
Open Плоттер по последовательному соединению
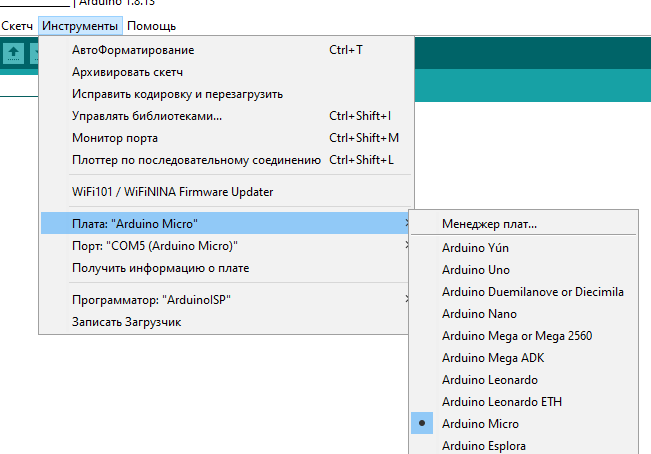[196, 160]
